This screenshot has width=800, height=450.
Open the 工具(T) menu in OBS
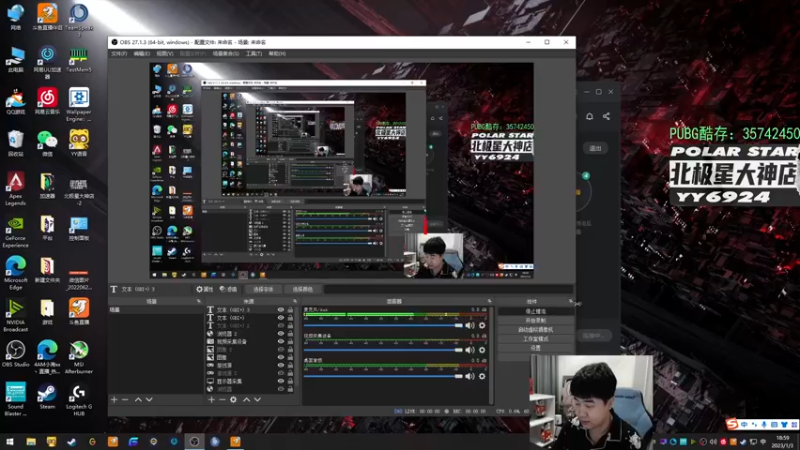coord(254,54)
